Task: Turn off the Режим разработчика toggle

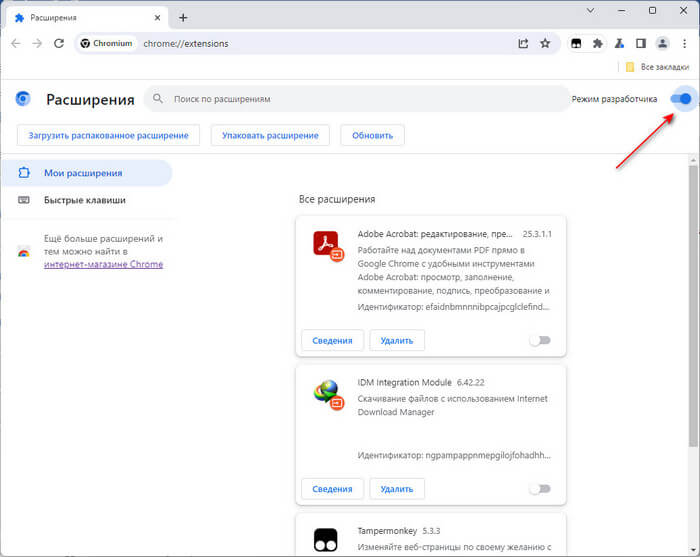Action: pyautogui.click(x=682, y=99)
